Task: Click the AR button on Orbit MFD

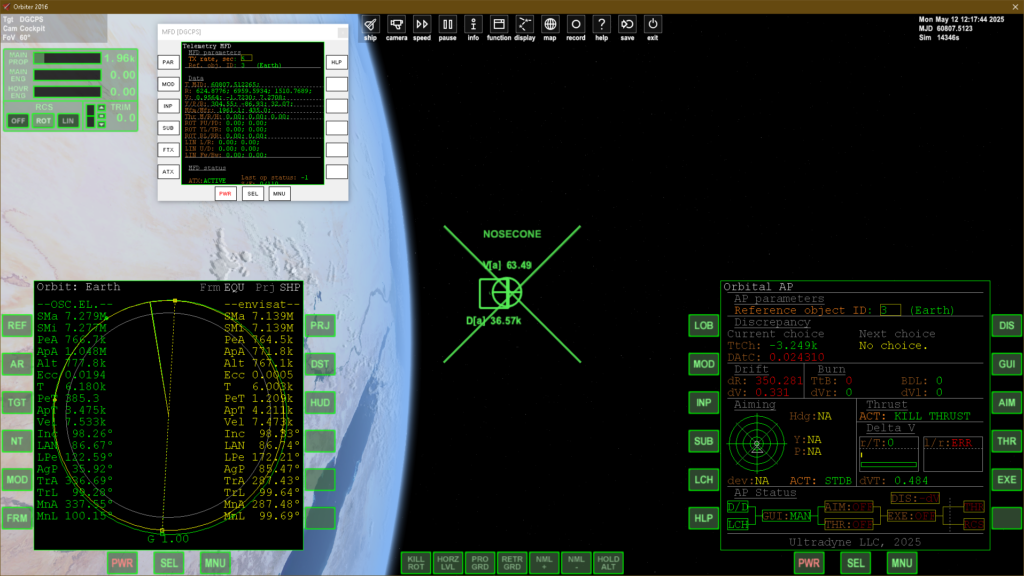Action: click(17, 364)
